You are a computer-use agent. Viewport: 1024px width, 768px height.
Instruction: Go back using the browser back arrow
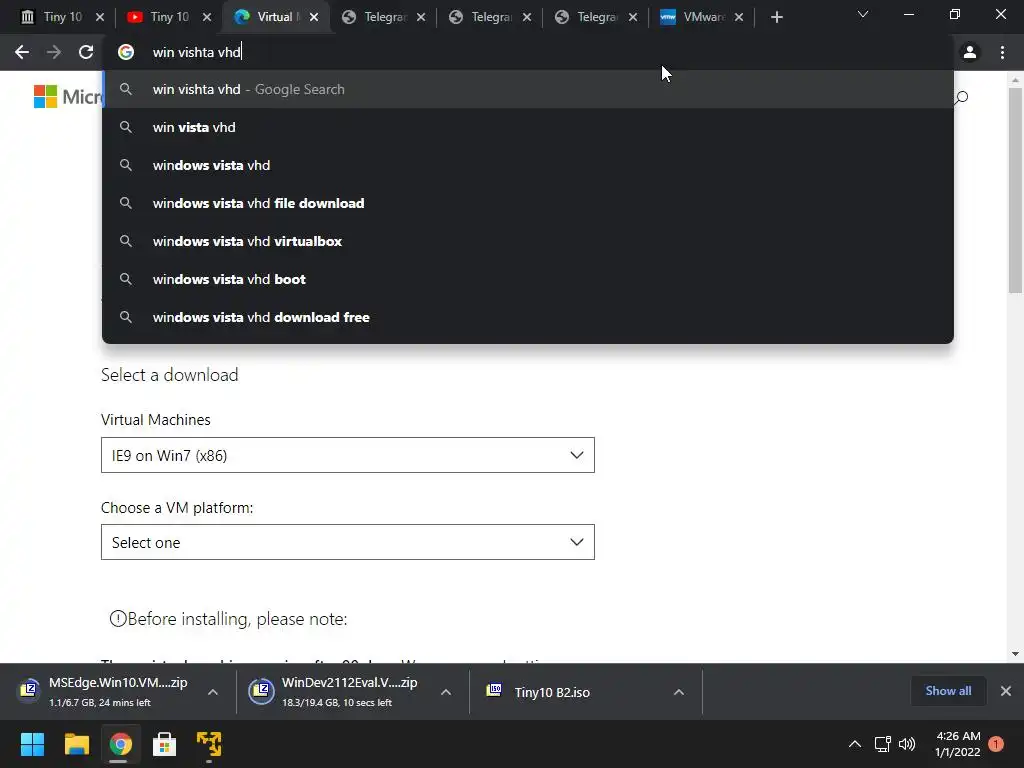pos(22,52)
